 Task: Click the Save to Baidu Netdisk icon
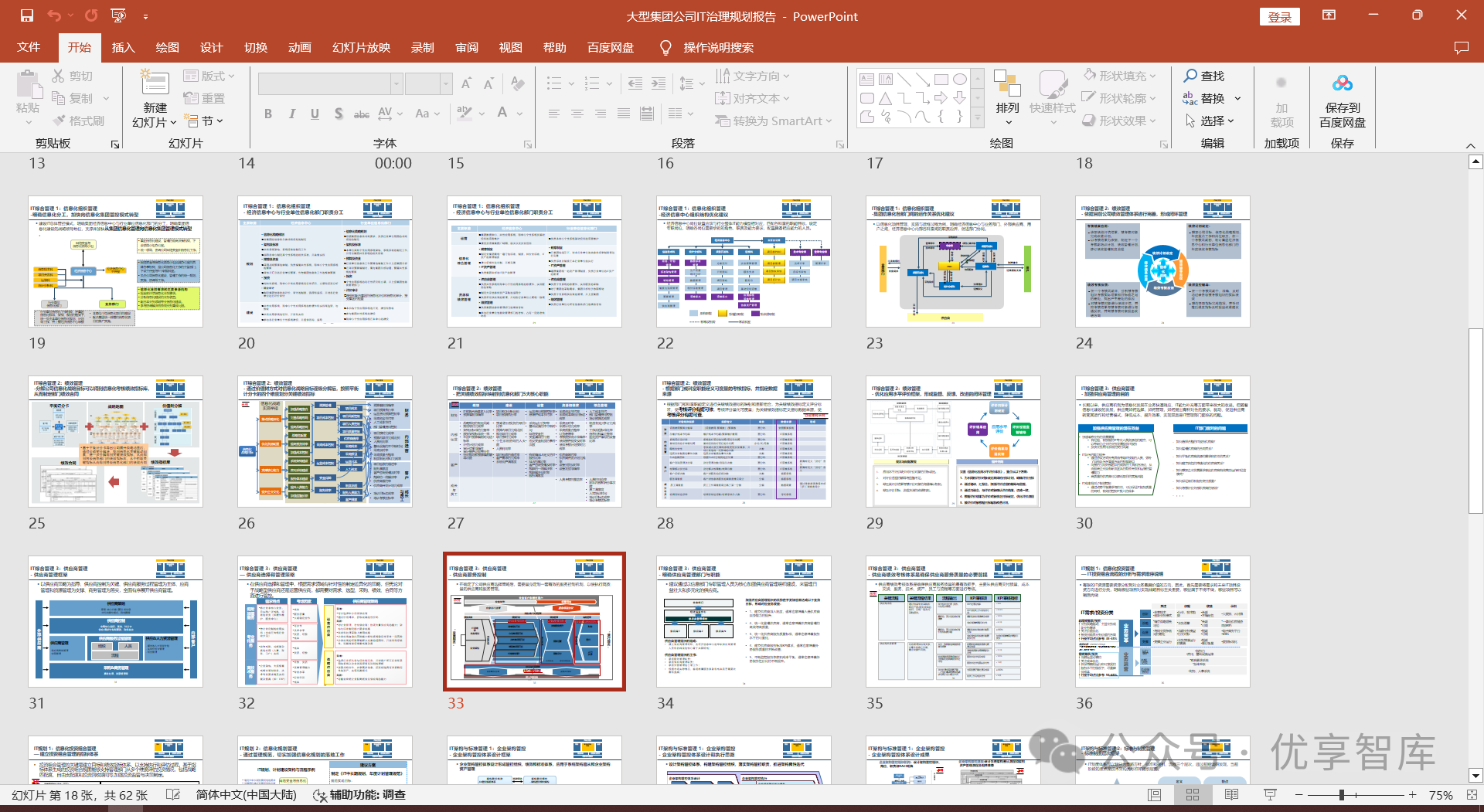click(1342, 83)
